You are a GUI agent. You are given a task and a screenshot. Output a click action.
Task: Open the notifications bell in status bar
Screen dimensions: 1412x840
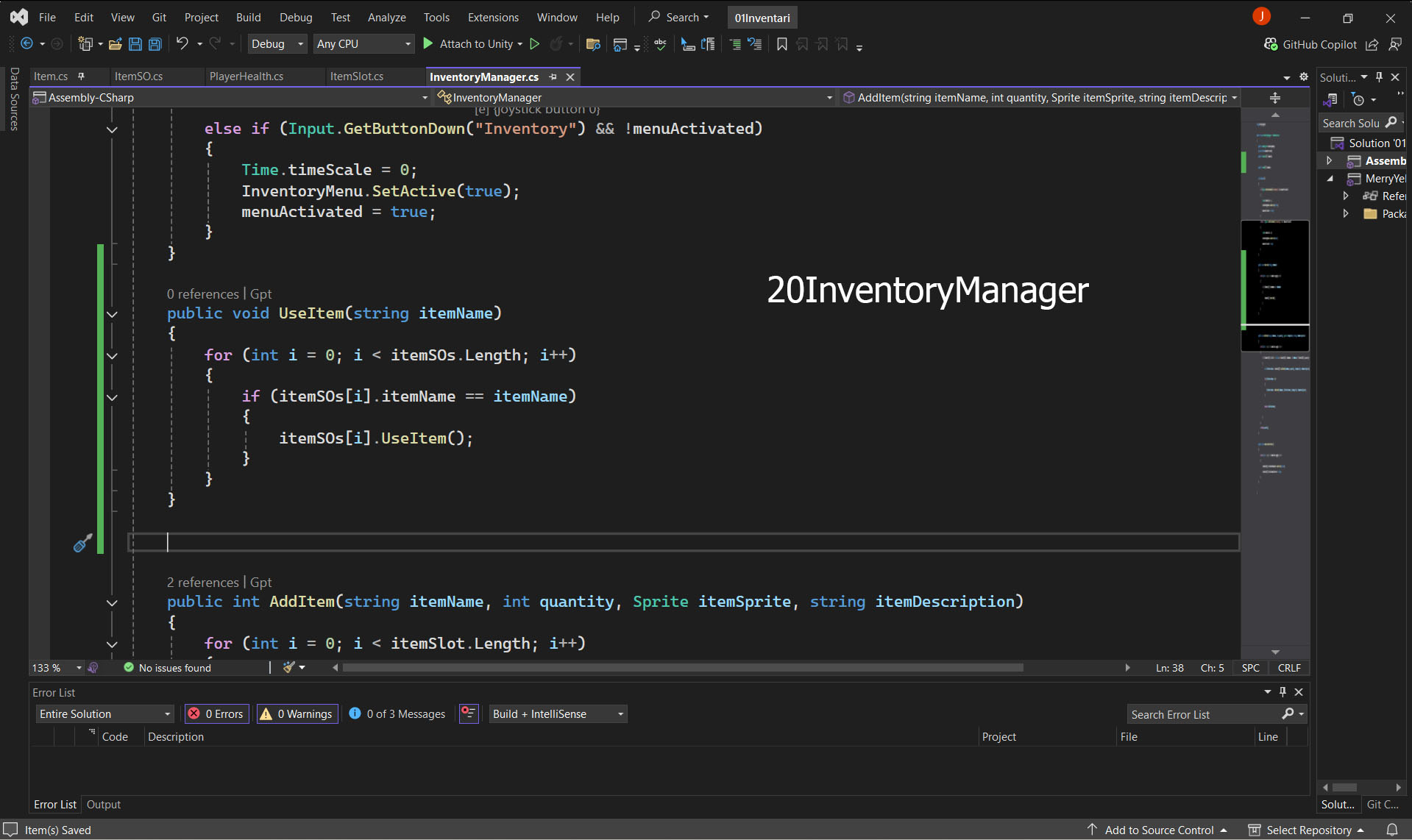pyautogui.click(x=1392, y=830)
